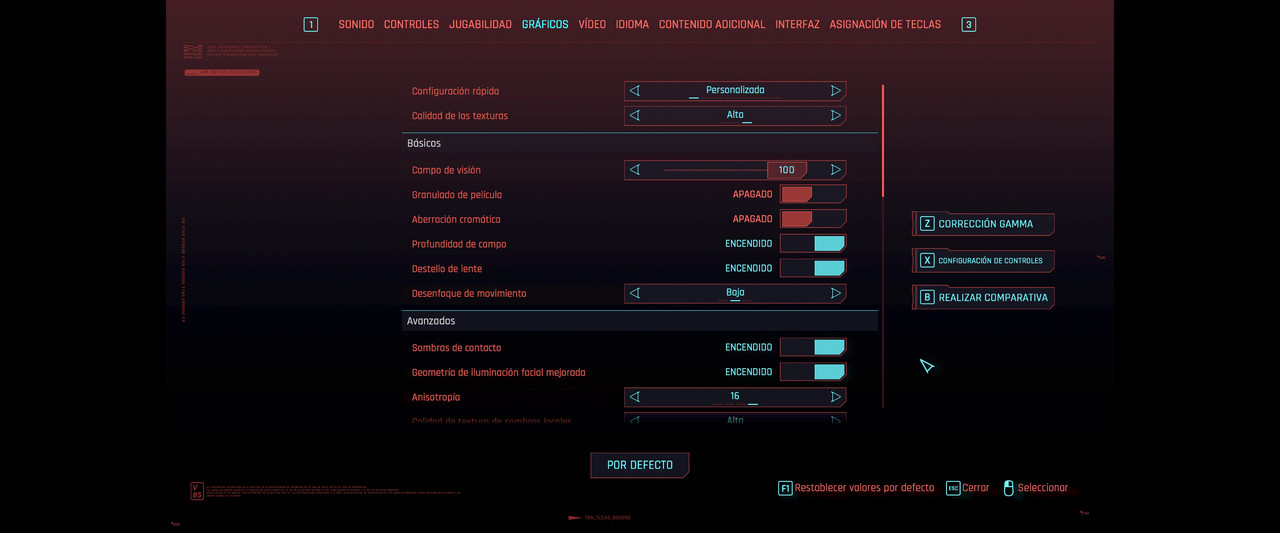The height and width of the screenshot is (533, 1280).
Task: Click the Anisotropía value 16
Action: coord(735,396)
